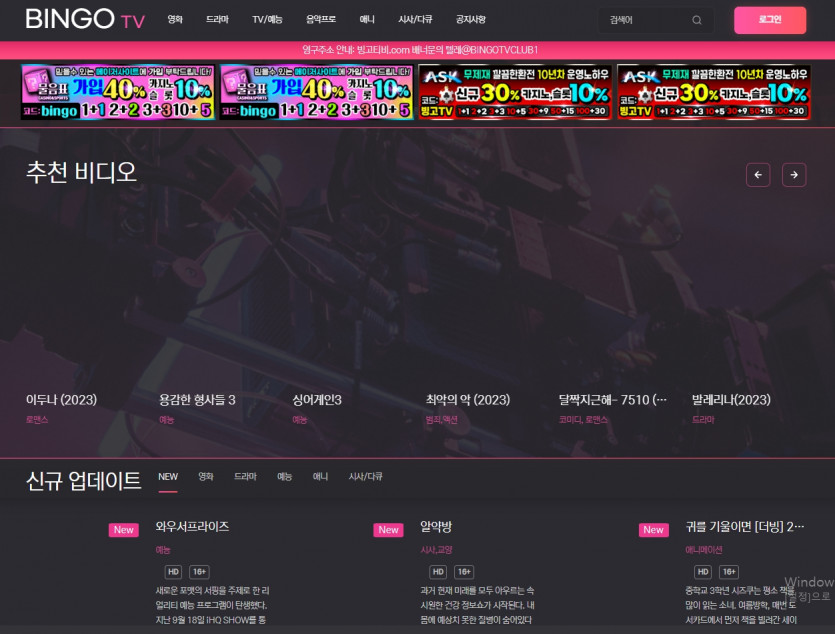The width and height of the screenshot is (835, 634).
Task: Open the 영화 menu in top navigation
Action: (175, 20)
